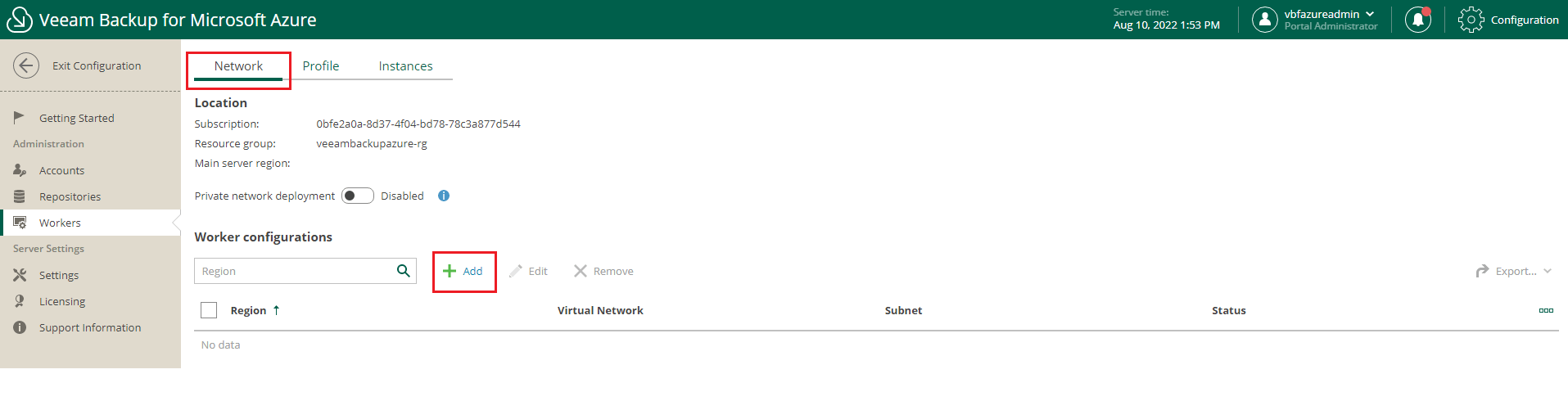Expand the vbfazureadmin user dropdown

pyautogui.click(x=1370, y=14)
